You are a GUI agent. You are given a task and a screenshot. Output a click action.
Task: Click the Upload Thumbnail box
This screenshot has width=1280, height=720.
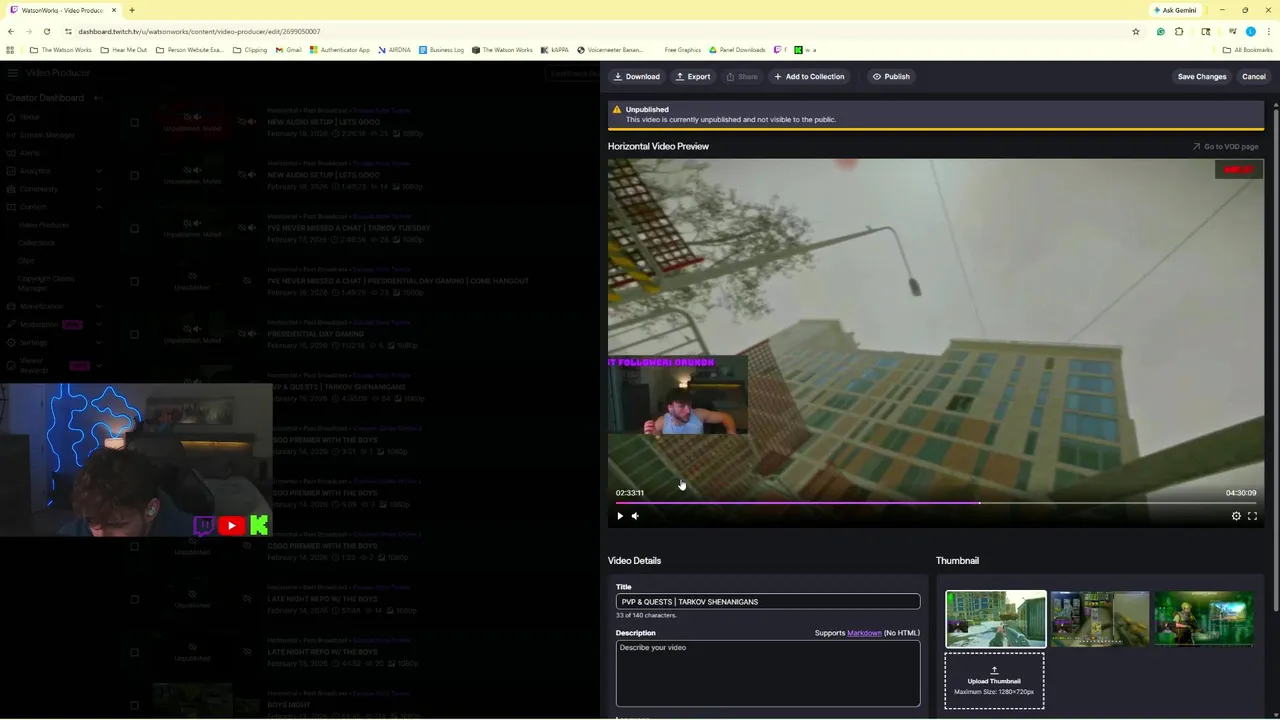pyautogui.click(x=994, y=681)
